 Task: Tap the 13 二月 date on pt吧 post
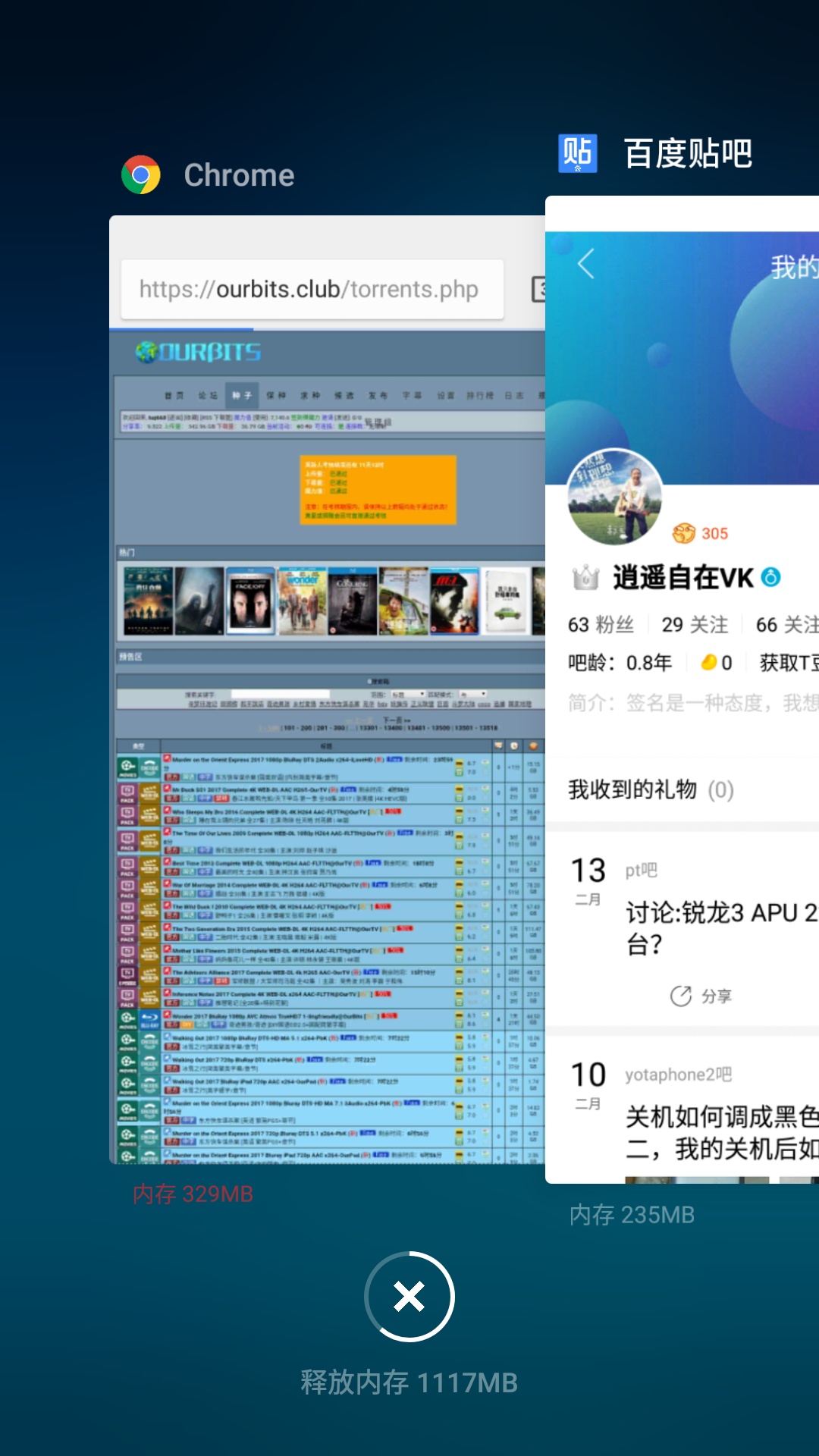588,880
